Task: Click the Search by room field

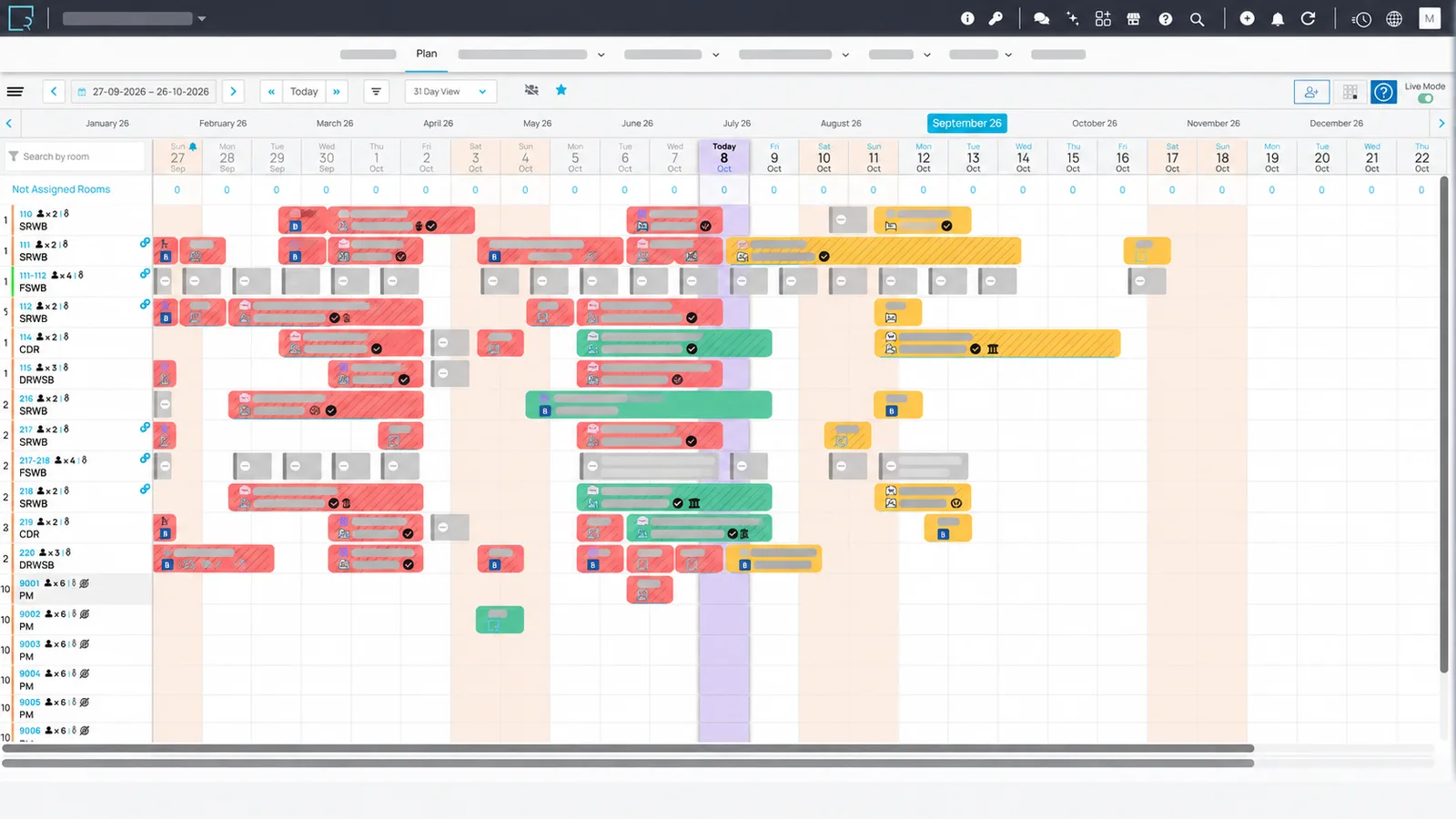Action: (76, 157)
